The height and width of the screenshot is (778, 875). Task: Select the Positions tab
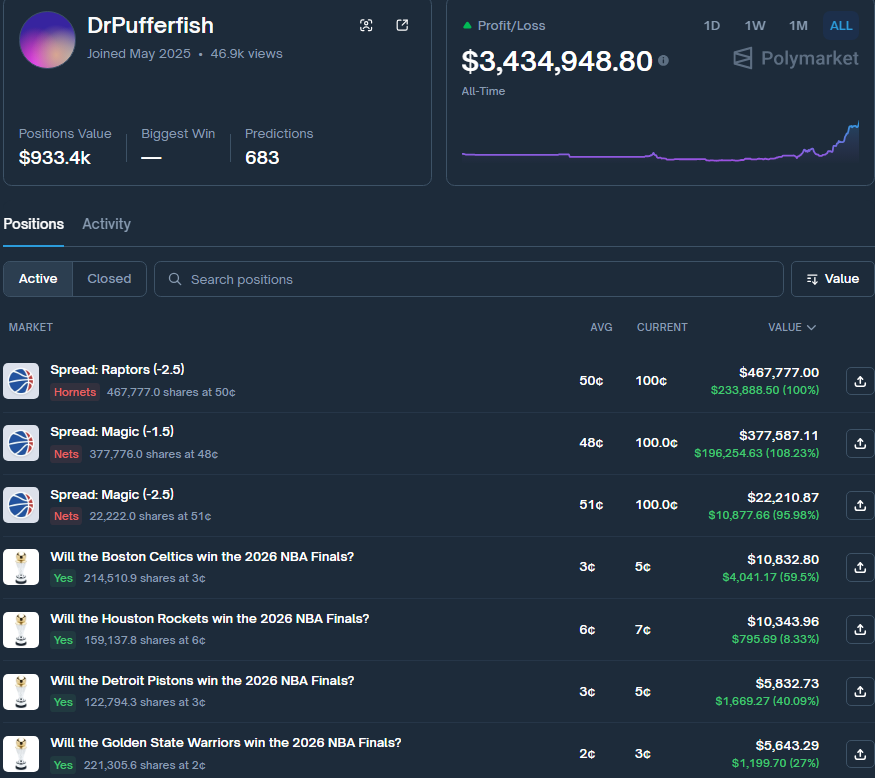click(x=33, y=223)
